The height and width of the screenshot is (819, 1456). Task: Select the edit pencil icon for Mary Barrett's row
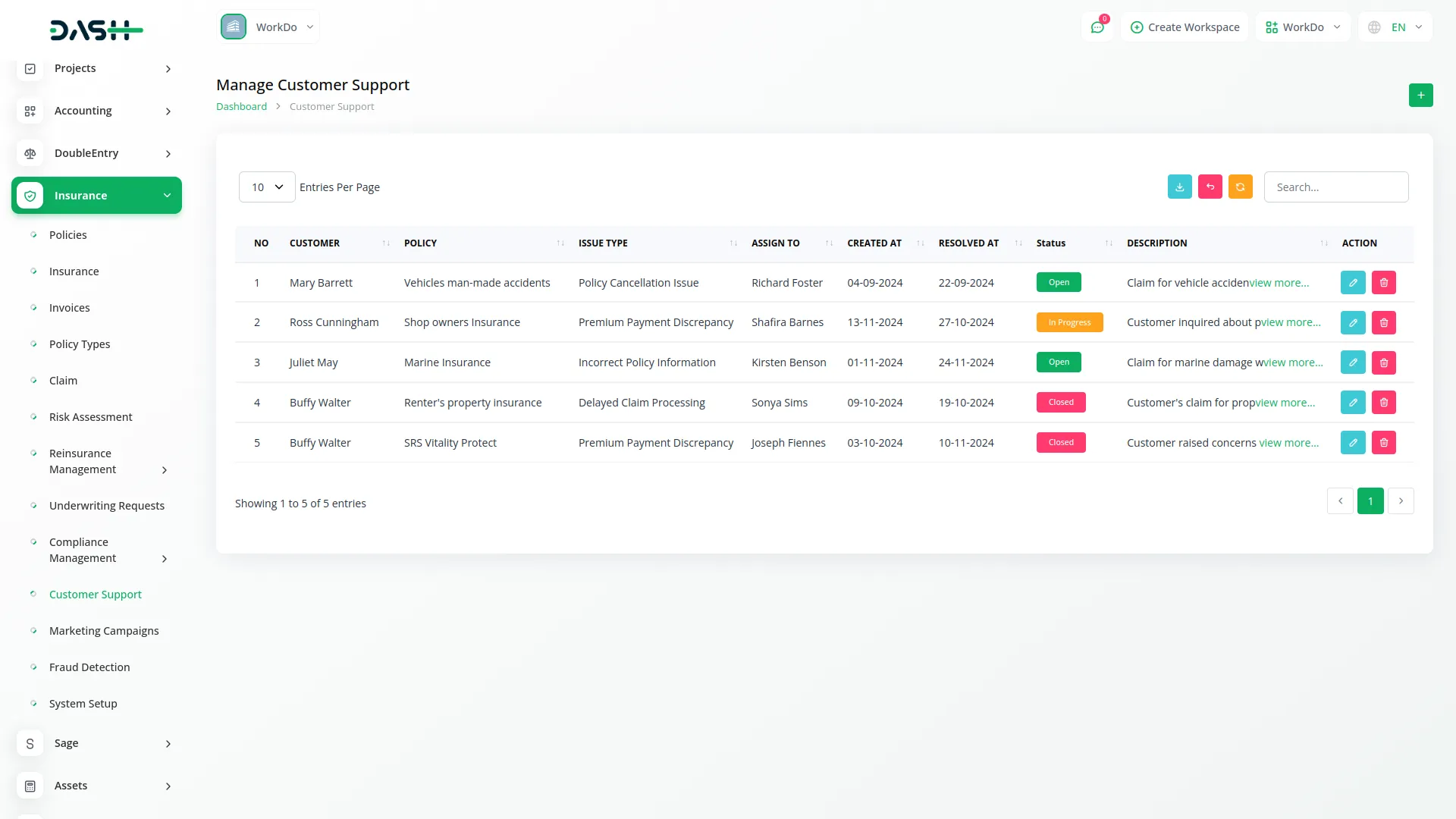1353,282
